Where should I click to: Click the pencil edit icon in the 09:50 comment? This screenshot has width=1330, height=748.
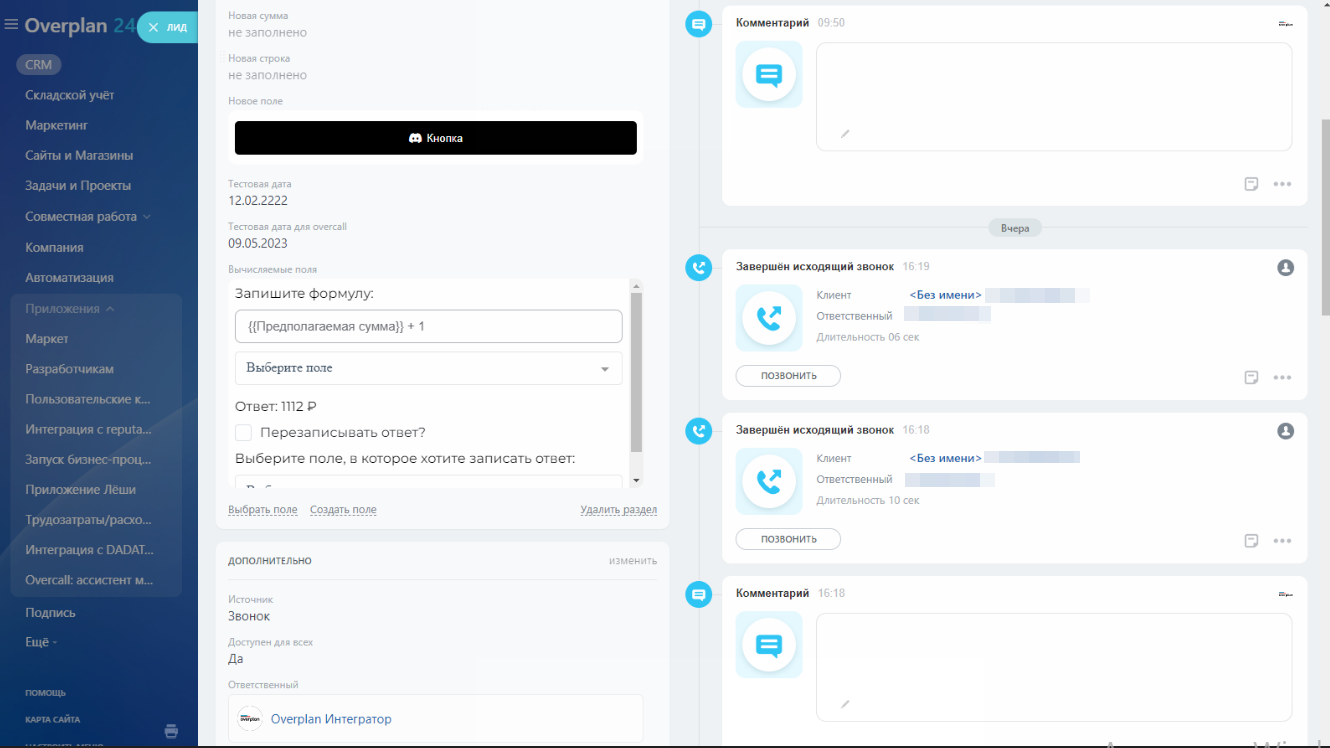pyautogui.click(x=845, y=133)
